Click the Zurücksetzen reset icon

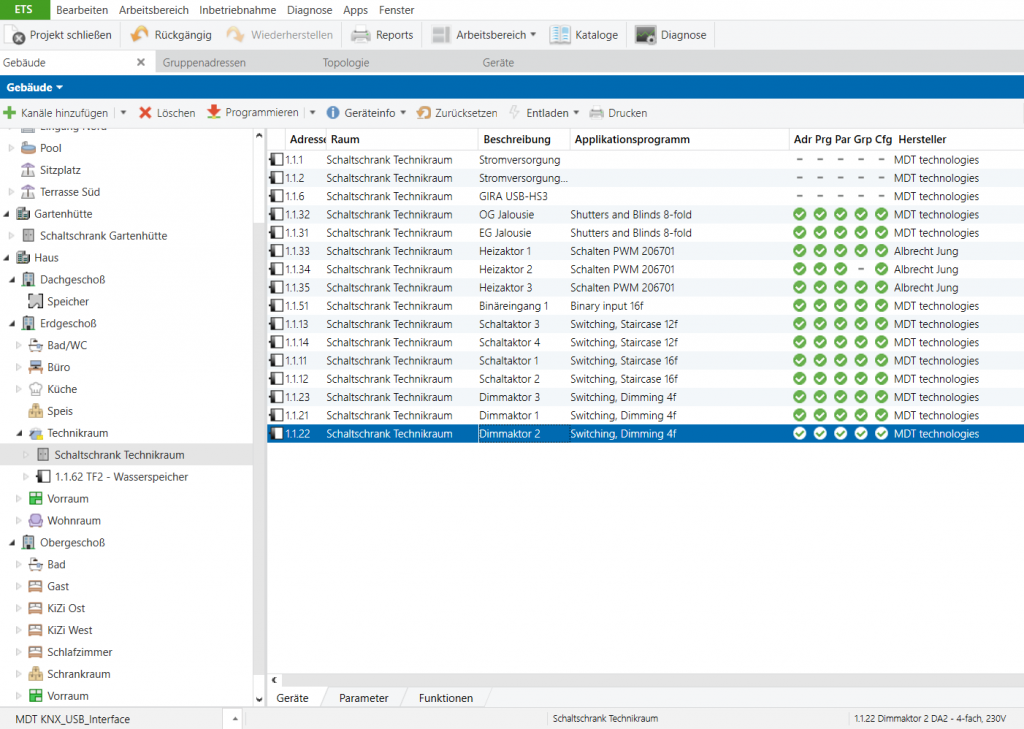tap(424, 113)
